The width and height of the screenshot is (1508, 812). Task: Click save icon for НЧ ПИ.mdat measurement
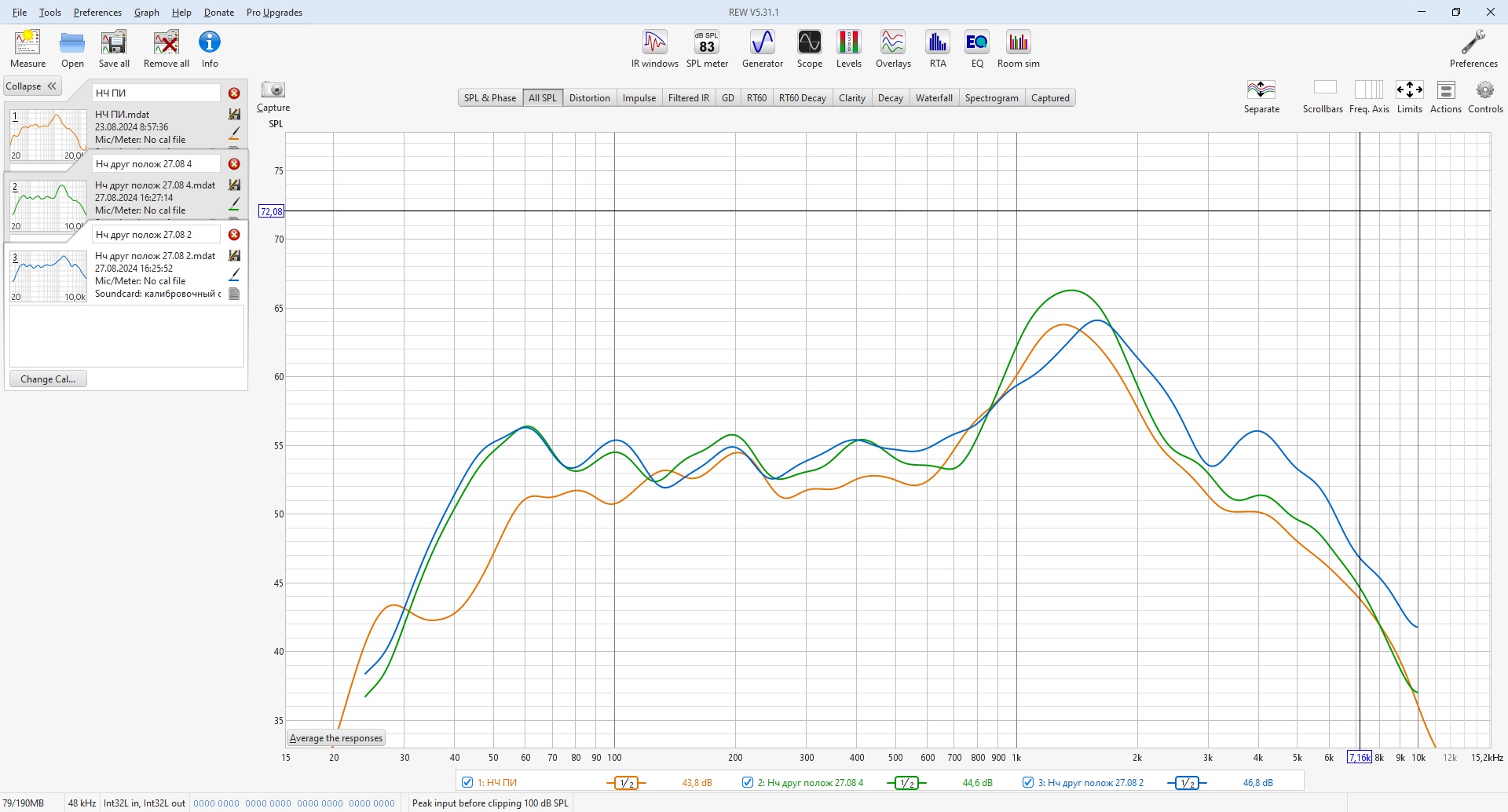click(x=234, y=115)
